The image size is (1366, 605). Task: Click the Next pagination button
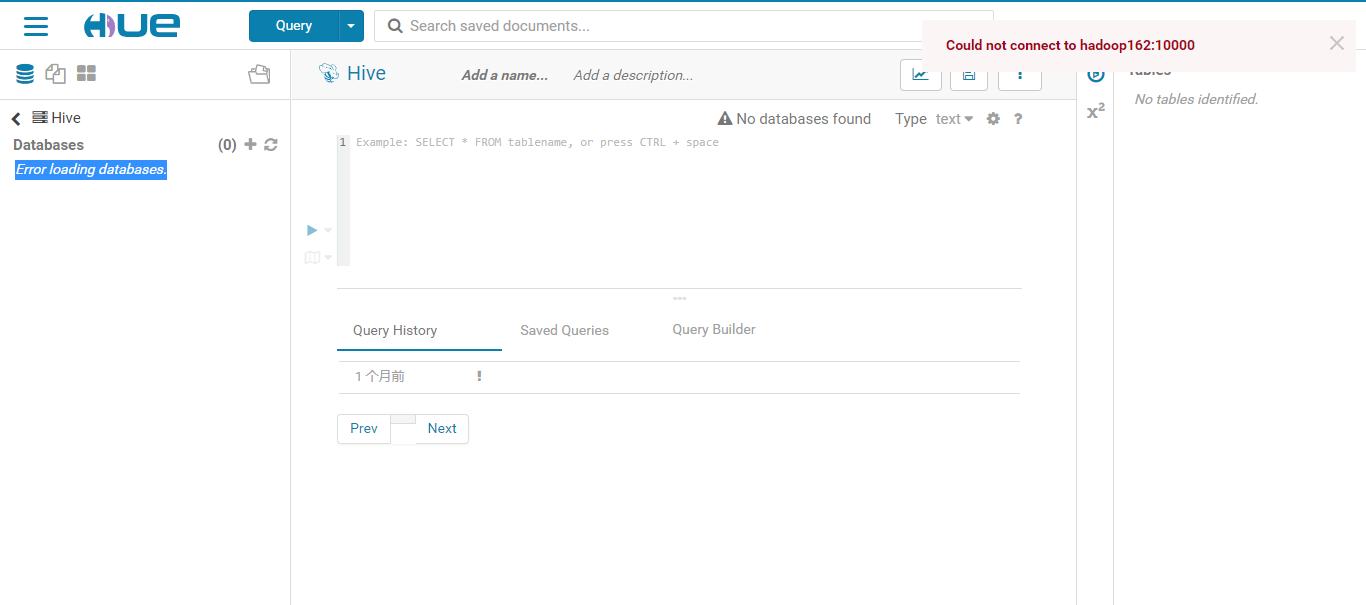[442, 429]
